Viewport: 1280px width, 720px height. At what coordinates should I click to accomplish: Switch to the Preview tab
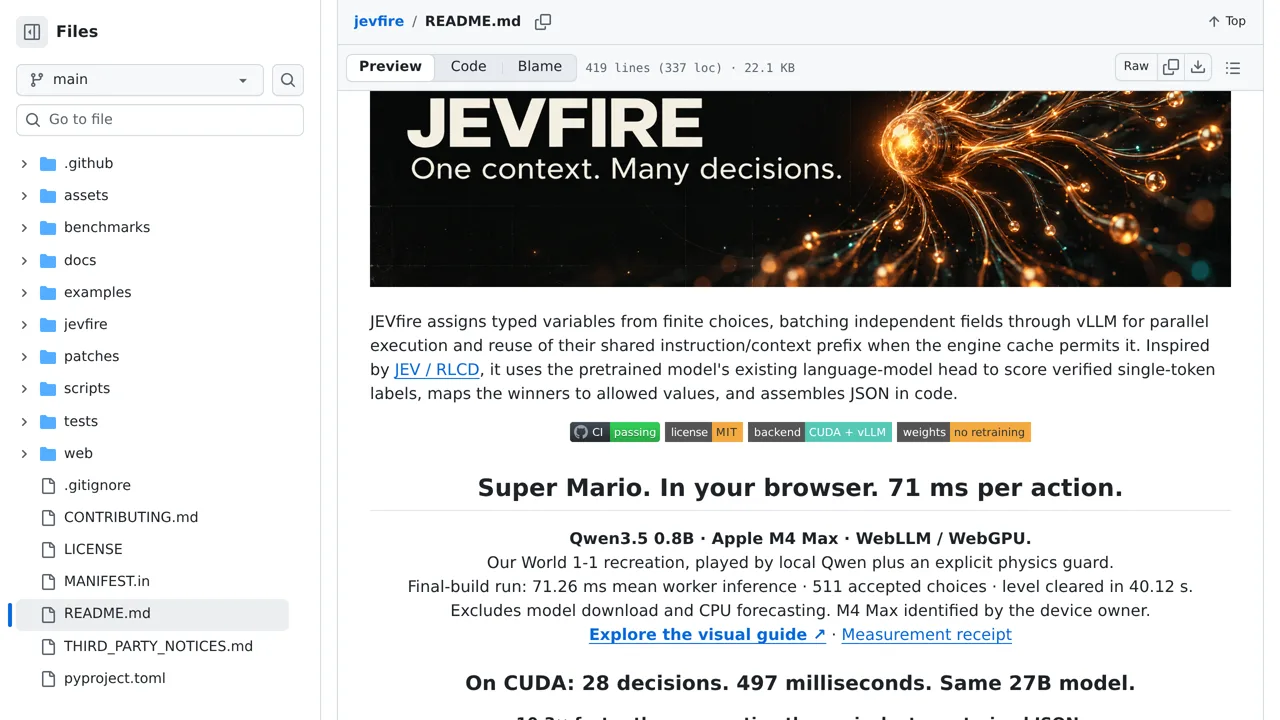[x=390, y=67]
